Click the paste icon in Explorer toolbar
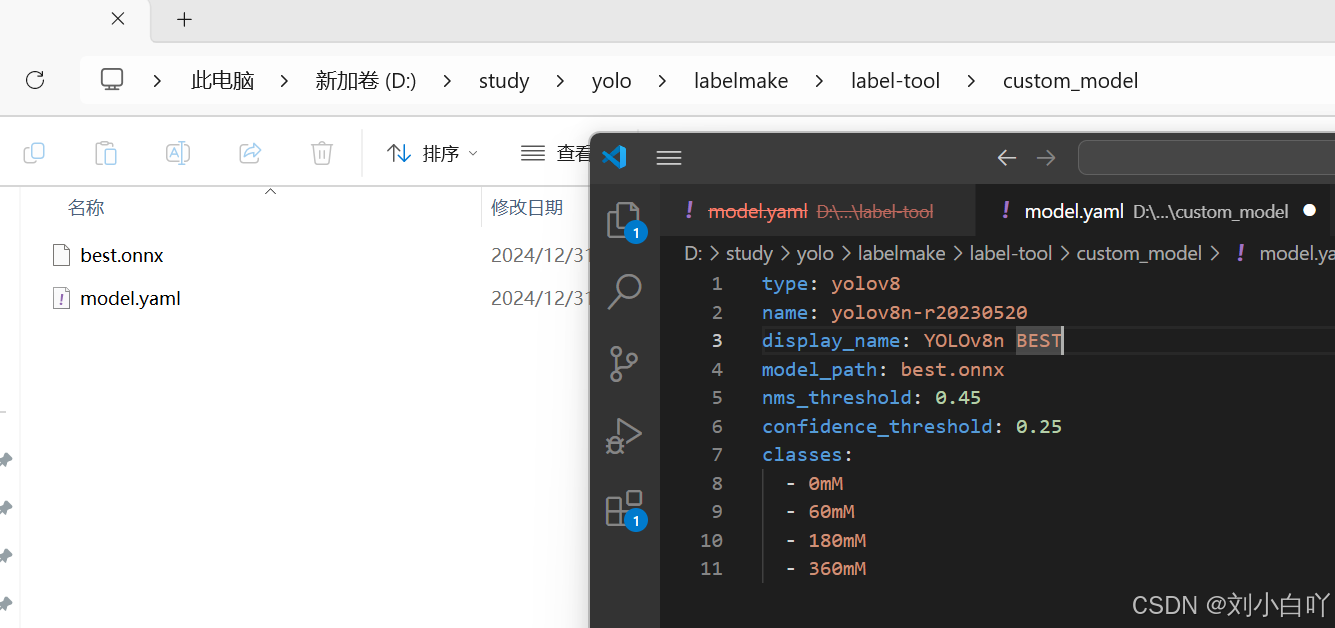1335x628 pixels. 106,153
